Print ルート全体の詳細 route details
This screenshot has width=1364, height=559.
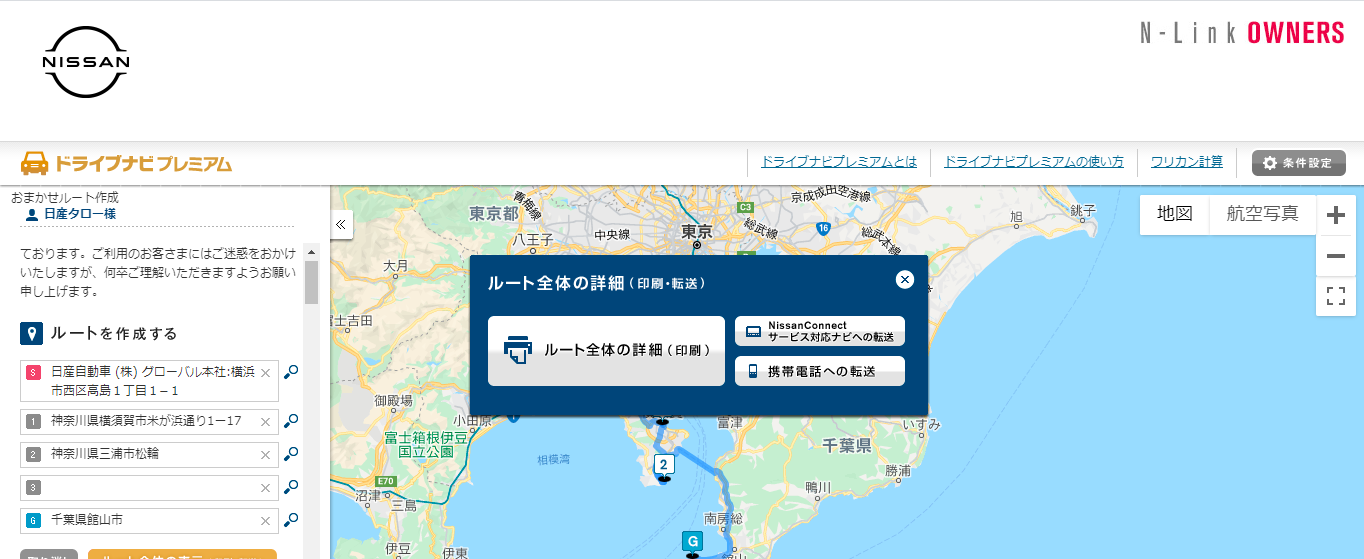[x=606, y=351]
